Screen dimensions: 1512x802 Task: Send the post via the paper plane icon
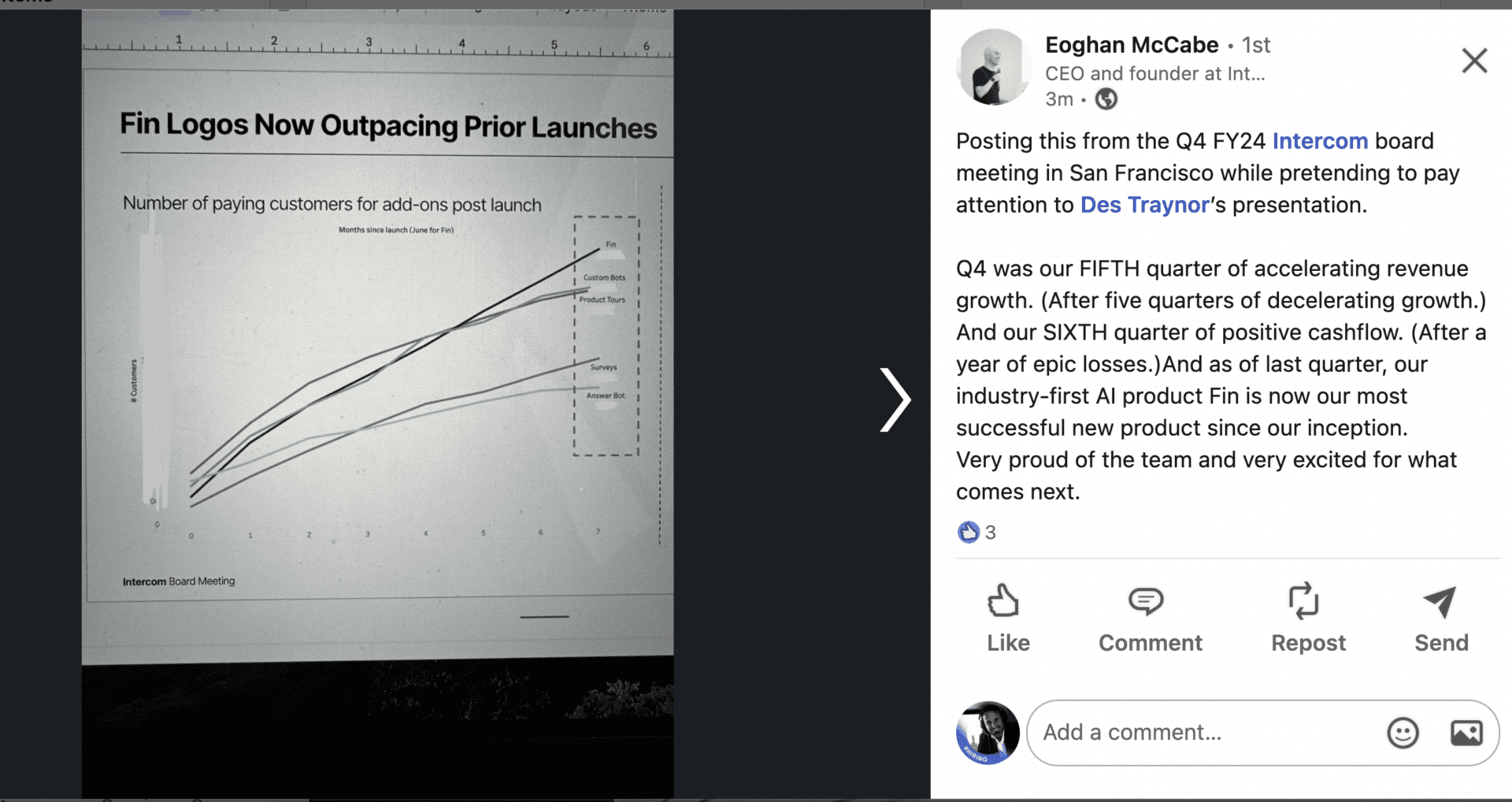1440,618
